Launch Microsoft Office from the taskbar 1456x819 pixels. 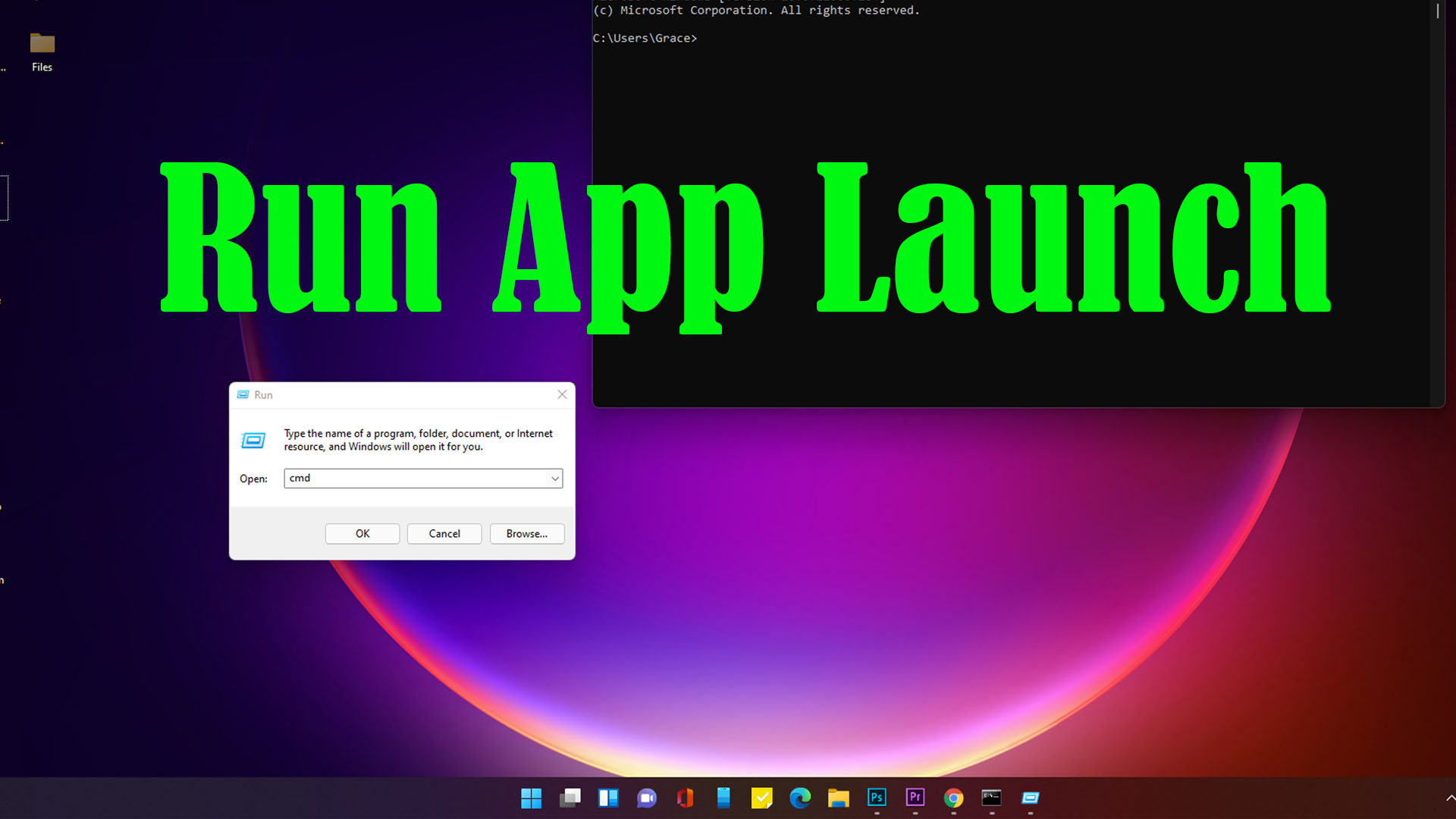point(685,799)
